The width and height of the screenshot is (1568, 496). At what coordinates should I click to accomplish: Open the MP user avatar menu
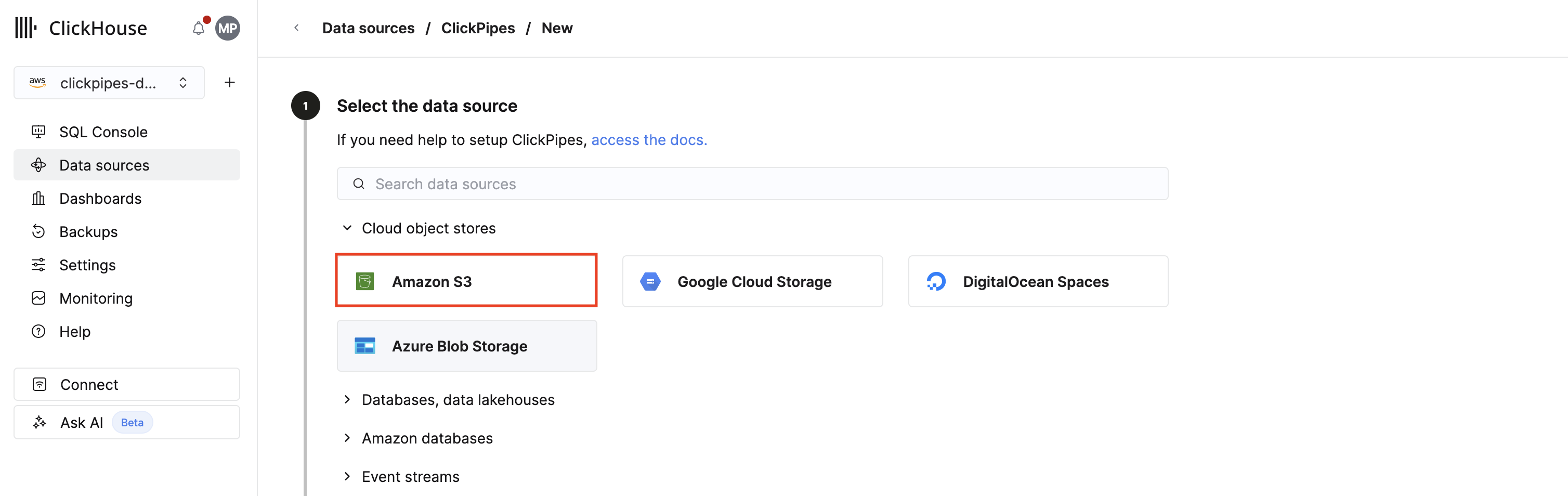point(228,29)
